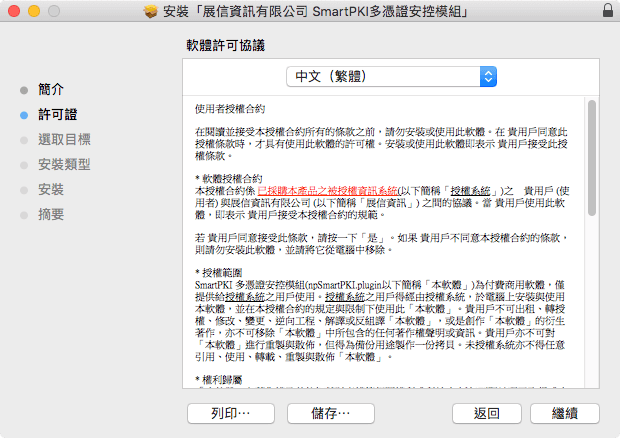The width and height of the screenshot is (620, 438).
Task: Select the 簡介 step in sidebar
Action: point(51,89)
